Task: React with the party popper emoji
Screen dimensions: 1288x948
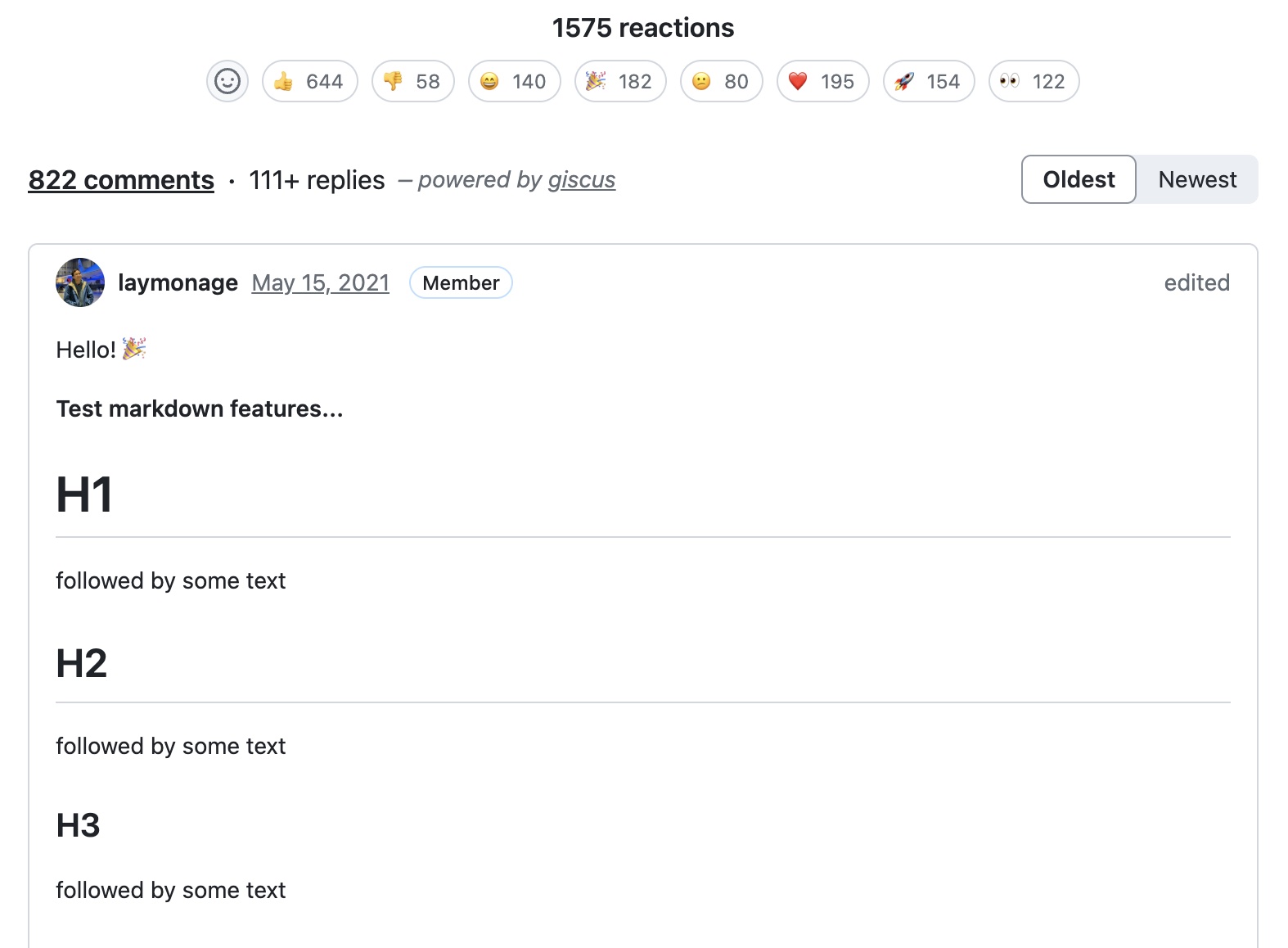Action: (620, 81)
